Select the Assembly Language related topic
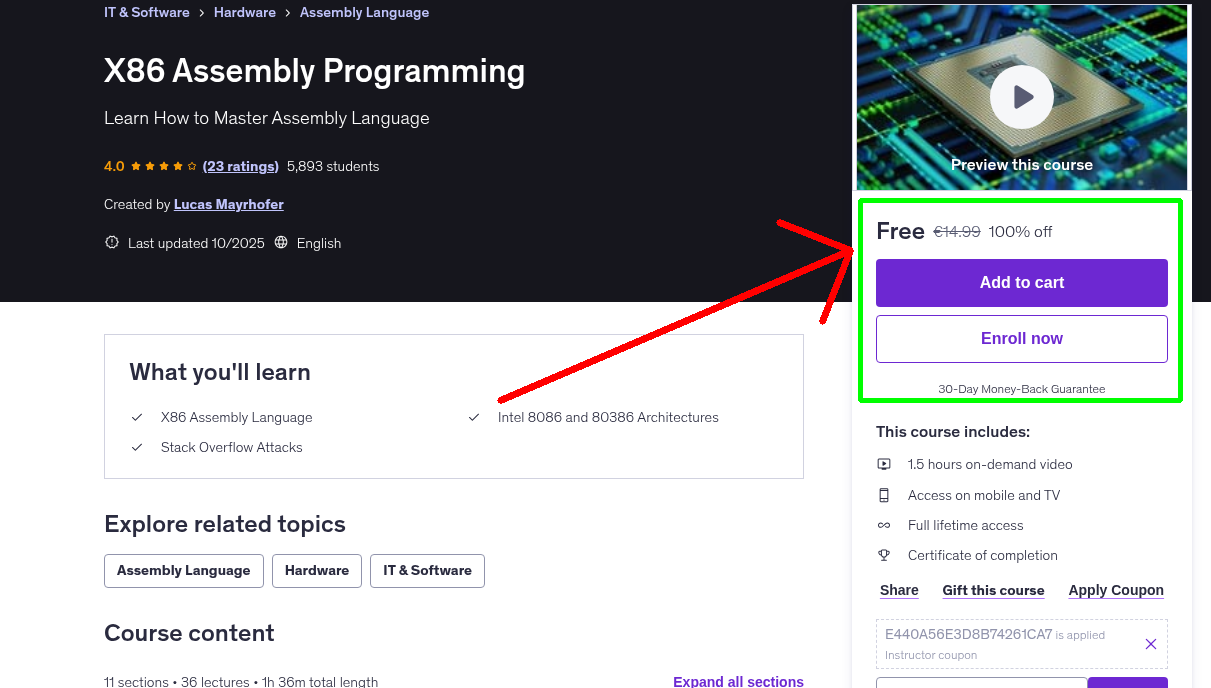 click(183, 570)
